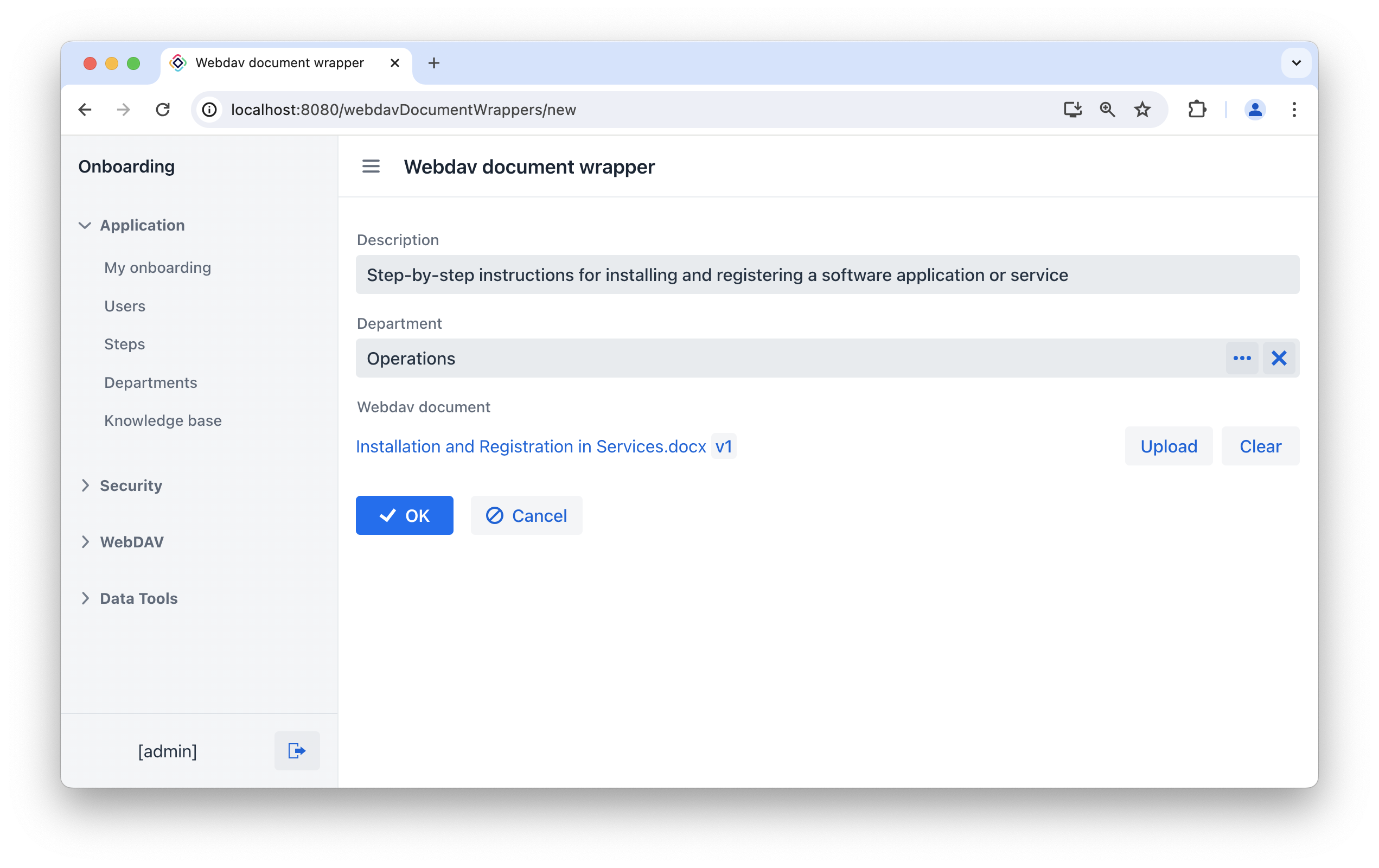
Task: Go to Departments in sidebar
Action: 151,382
